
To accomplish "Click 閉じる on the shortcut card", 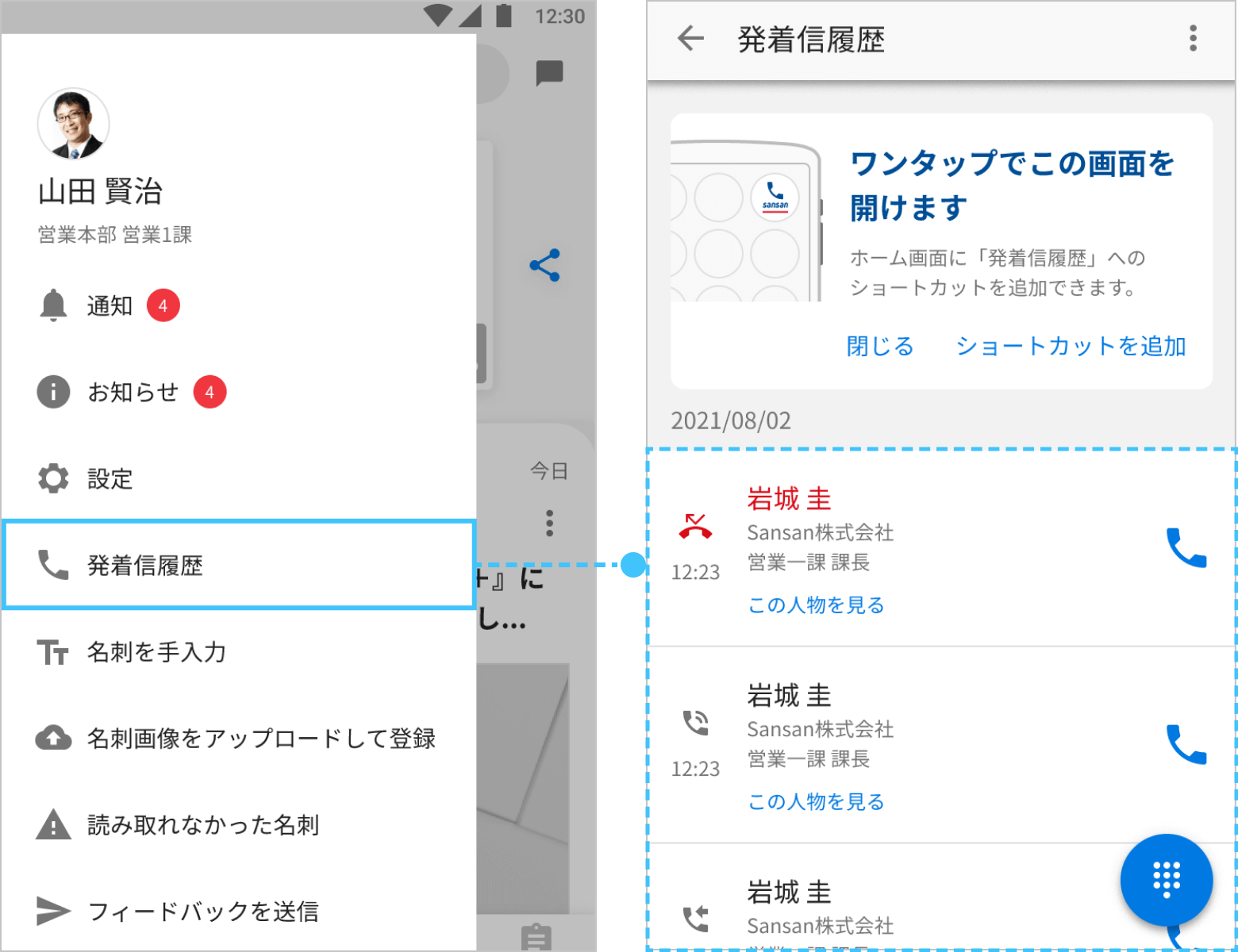I will click(x=880, y=346).
